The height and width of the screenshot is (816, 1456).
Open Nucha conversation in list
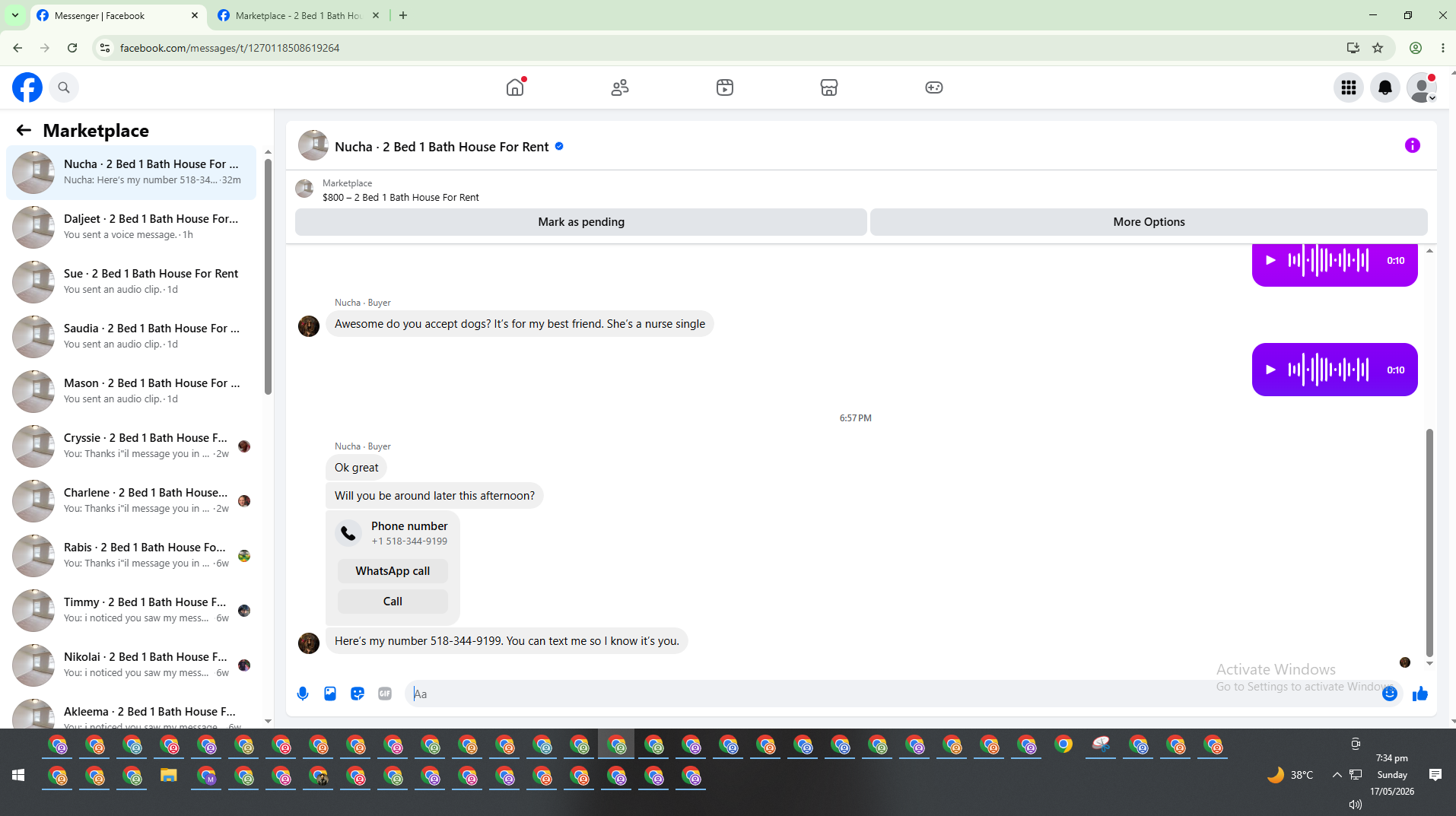pyautogui.click(x=132, y=172)
